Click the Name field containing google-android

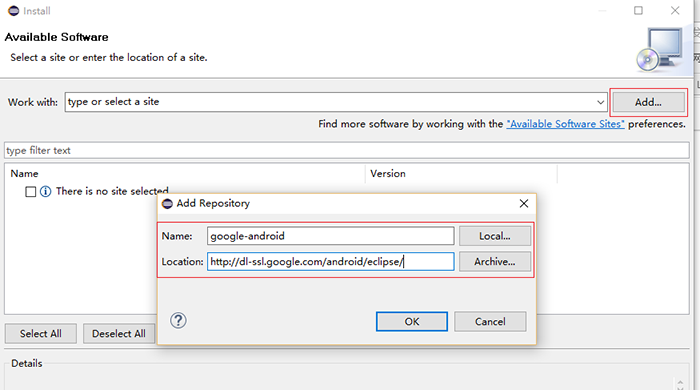click(x=330, y=236)
